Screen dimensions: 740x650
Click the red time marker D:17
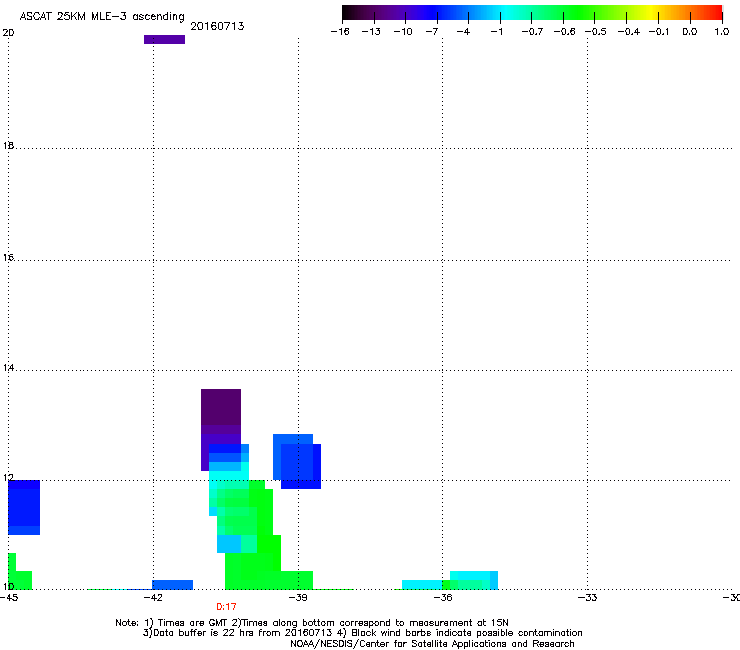226,607
